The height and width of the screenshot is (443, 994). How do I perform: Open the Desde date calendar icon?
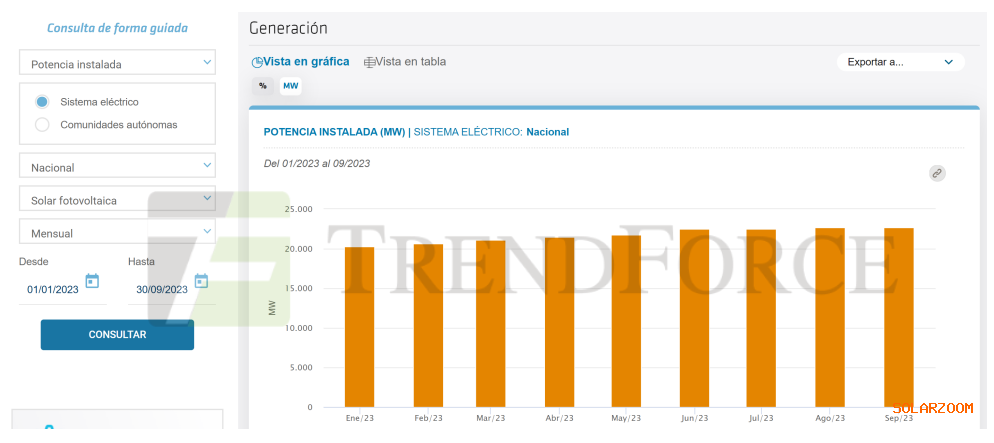[x=92, y=281]
